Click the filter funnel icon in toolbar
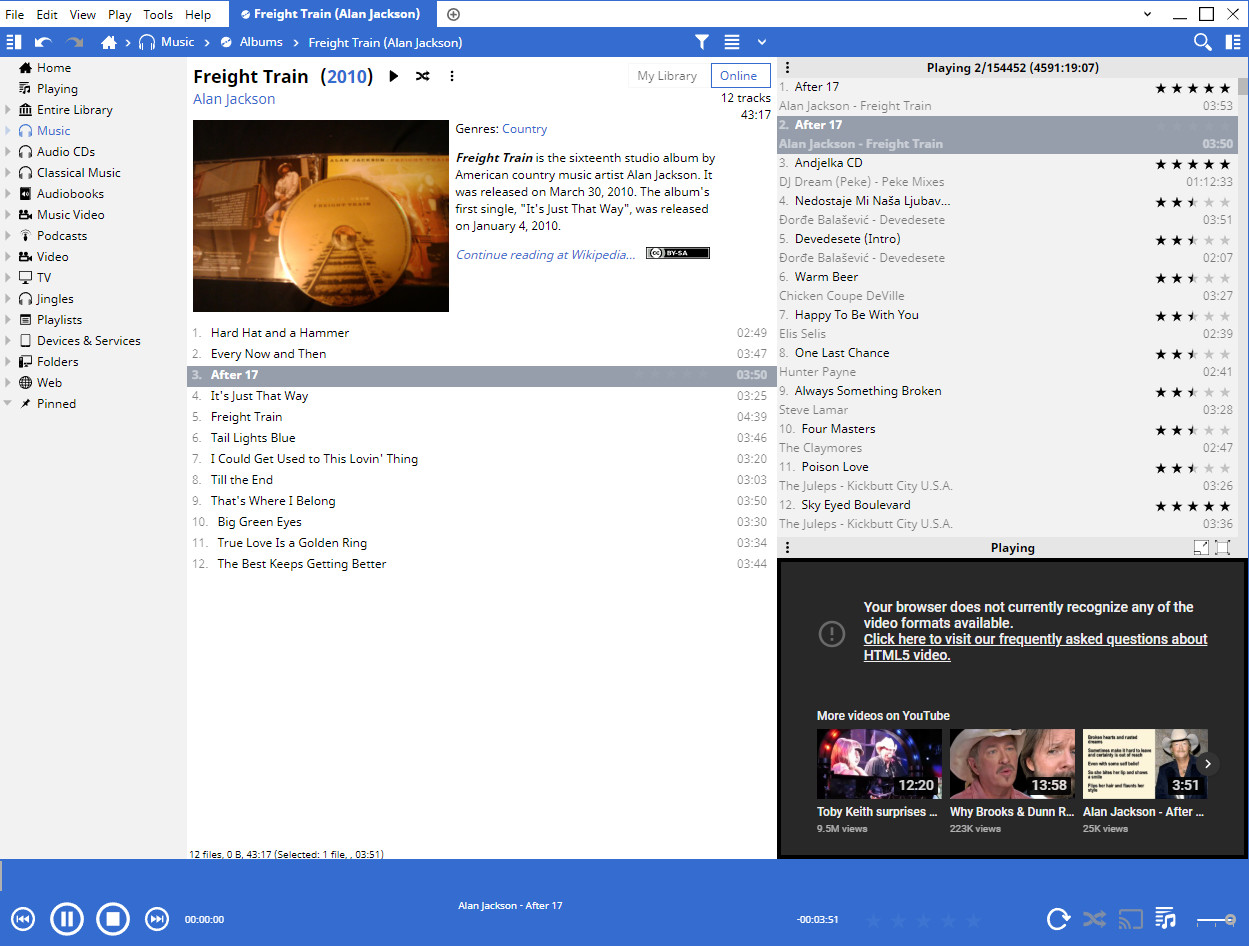The height and width of the screenshot is (946, 1249). click(702, 42)
